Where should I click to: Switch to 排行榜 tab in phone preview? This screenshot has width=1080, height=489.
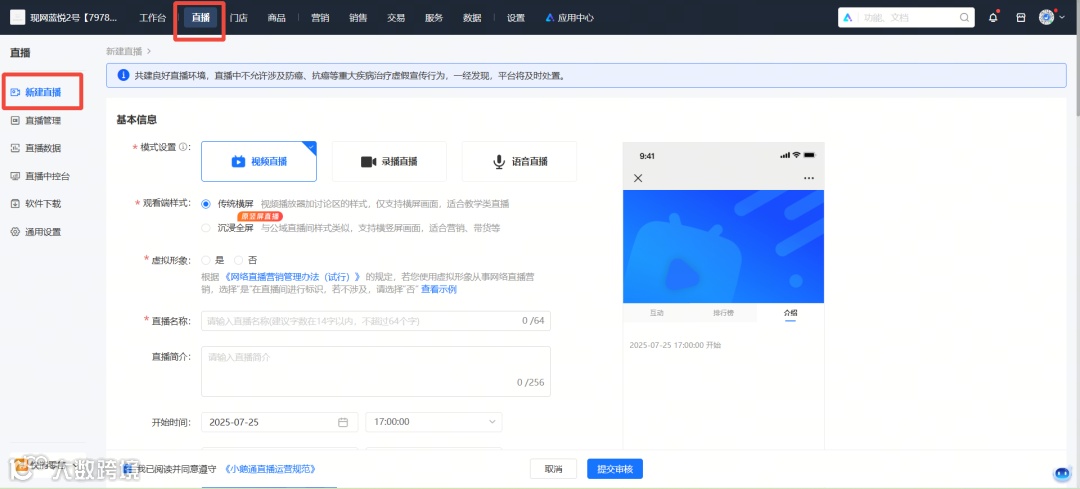coord(723,313)
